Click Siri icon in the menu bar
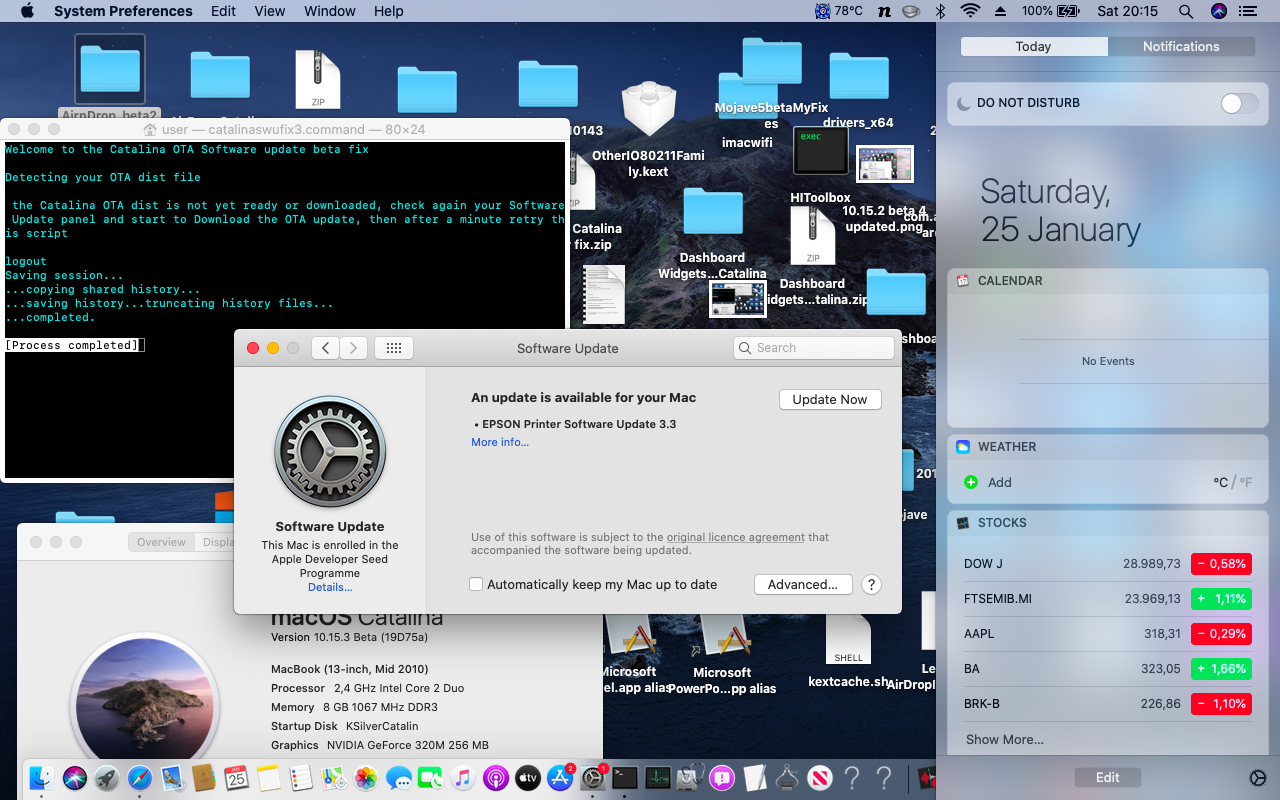This screenshot has height=800, width=1280. 1218,11
